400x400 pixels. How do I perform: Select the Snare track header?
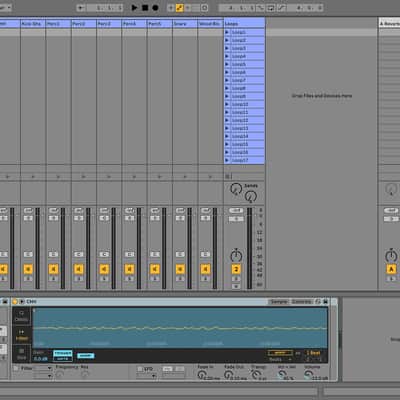(185, 24)
